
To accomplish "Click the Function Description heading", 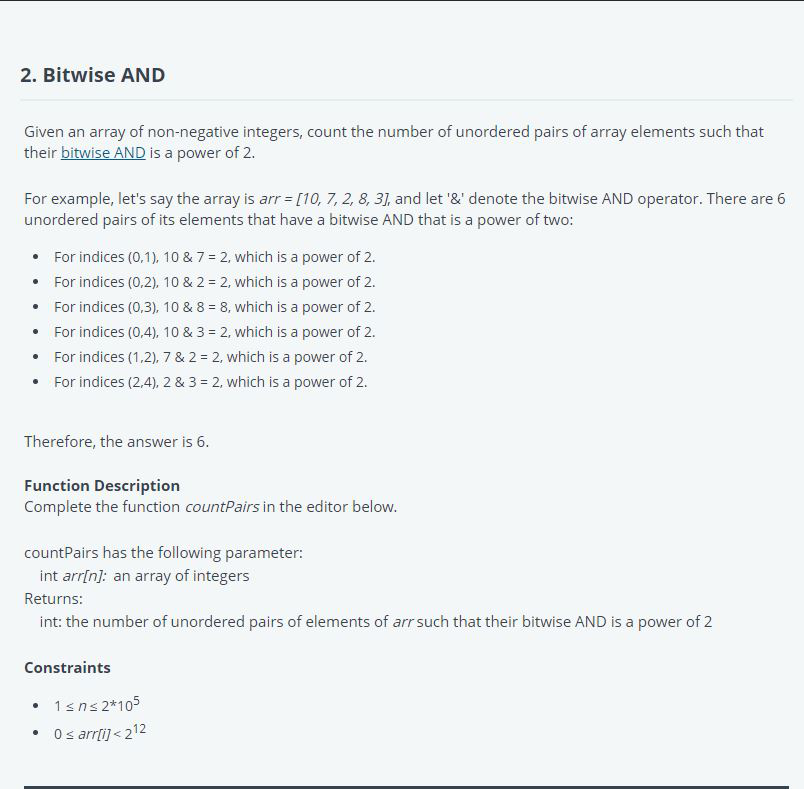I will click(102, 485).
